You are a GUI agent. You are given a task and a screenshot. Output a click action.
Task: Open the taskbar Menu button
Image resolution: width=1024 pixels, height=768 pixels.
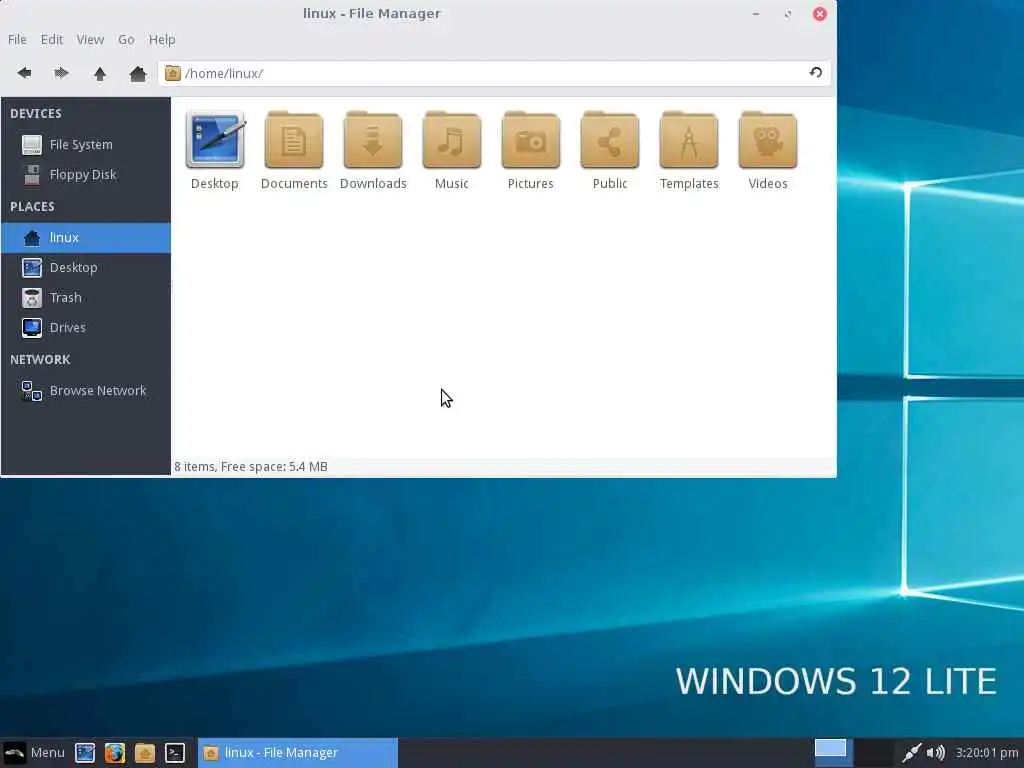click(34, 752)
